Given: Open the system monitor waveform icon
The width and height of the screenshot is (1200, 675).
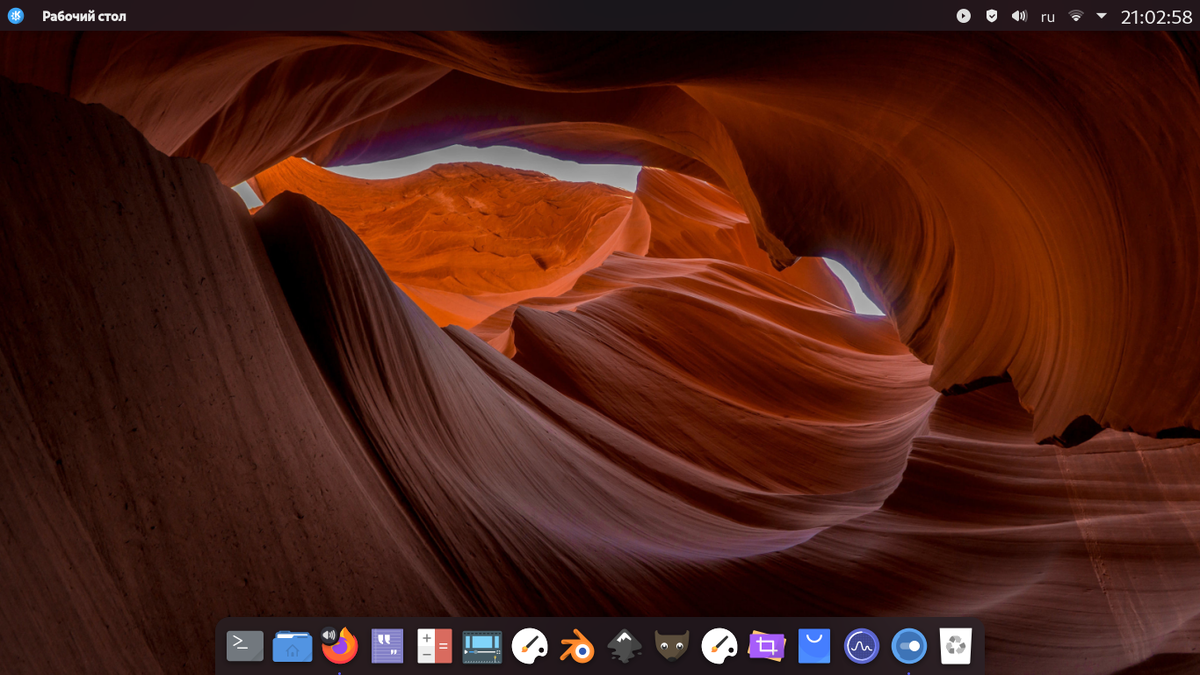Looking at the screenshot, I should click(861, 646).
